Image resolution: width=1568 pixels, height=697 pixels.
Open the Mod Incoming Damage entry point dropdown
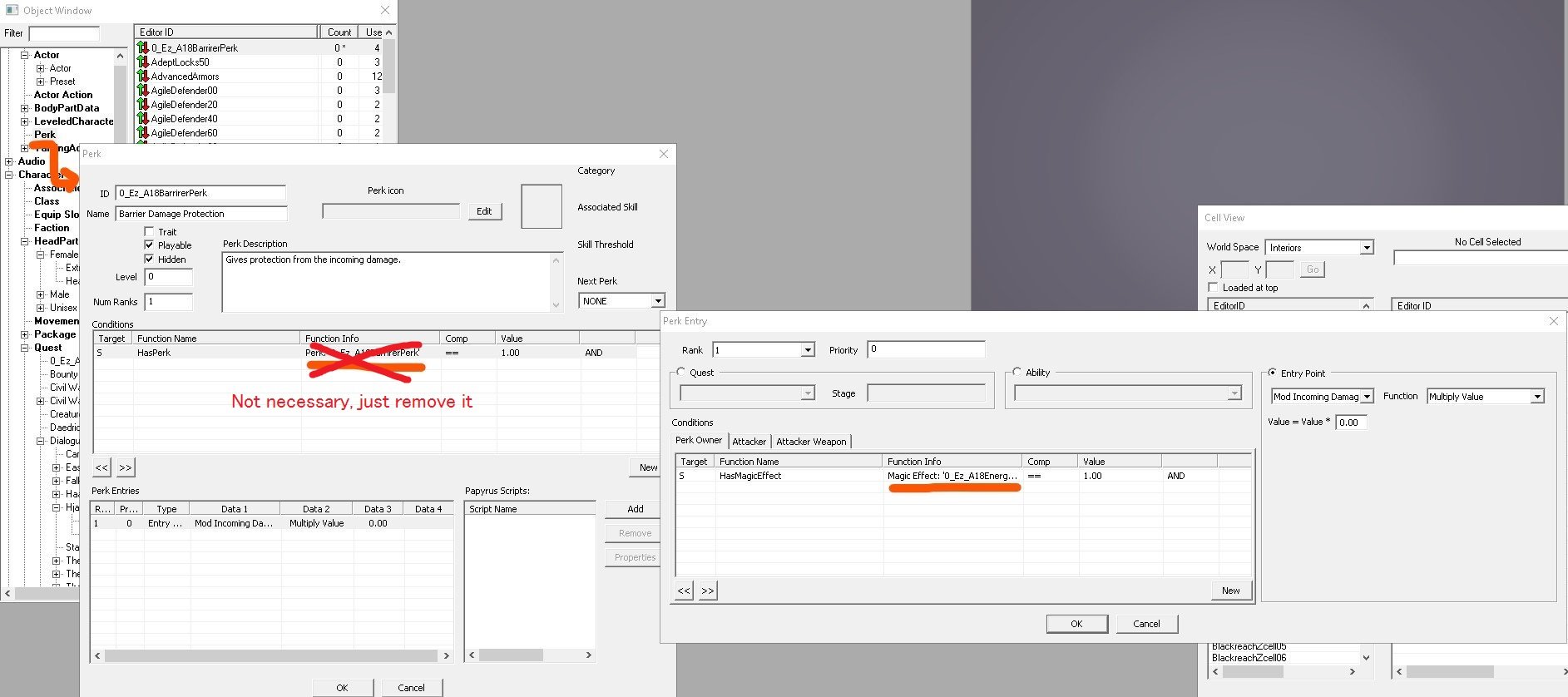(1367, 397)
